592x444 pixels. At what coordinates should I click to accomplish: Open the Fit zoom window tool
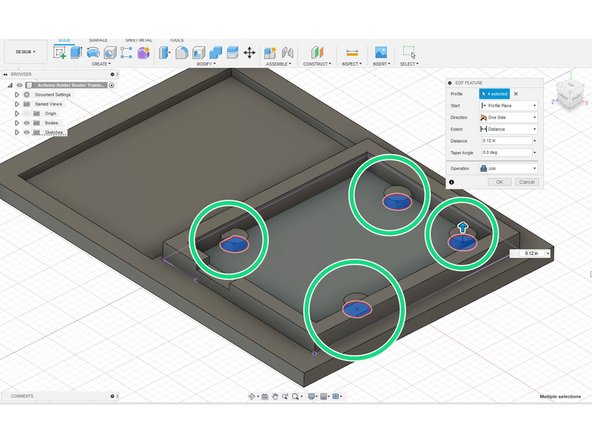click(x=295, y=396)
